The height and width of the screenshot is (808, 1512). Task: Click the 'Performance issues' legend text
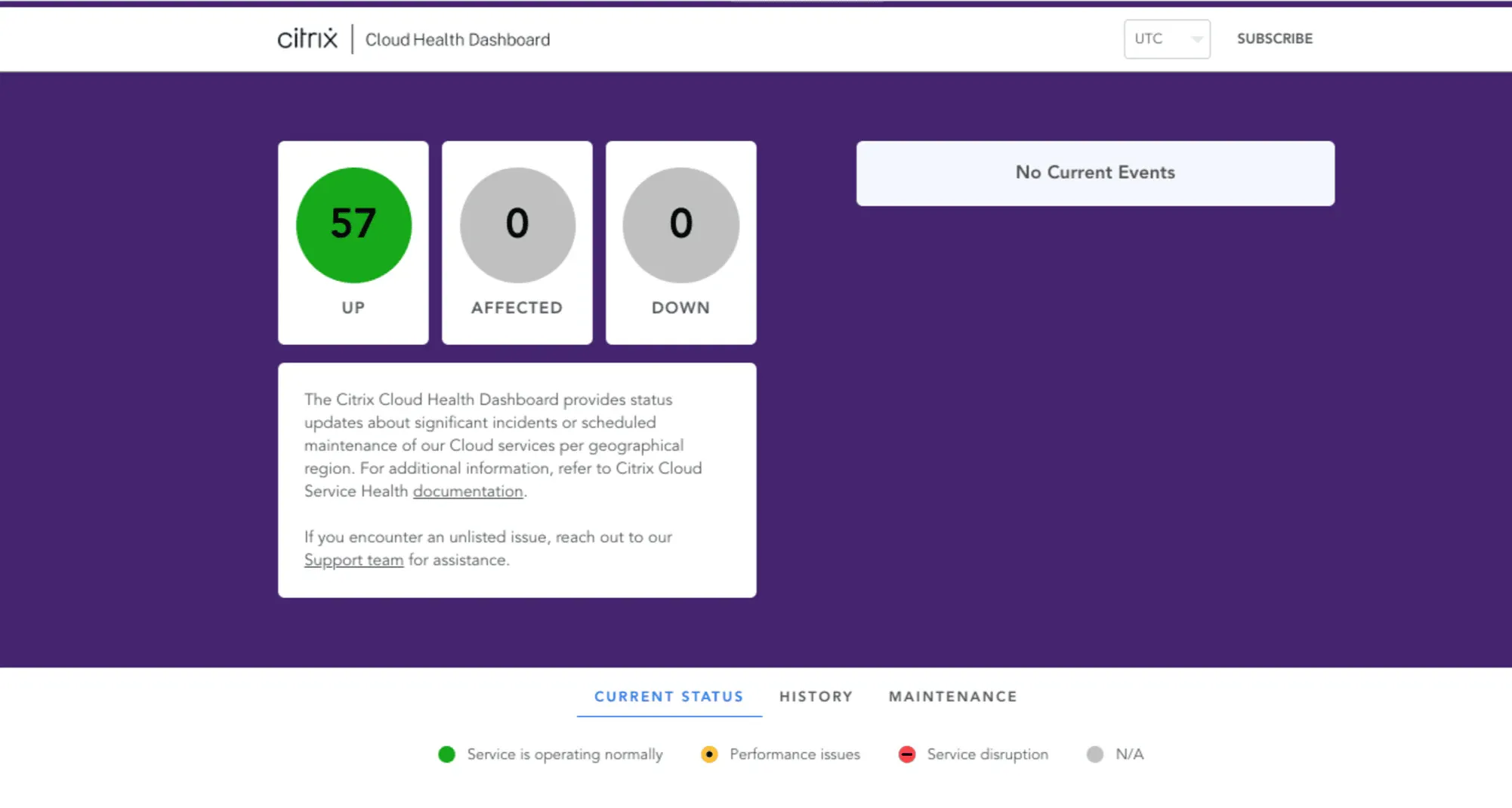tap(795, 754)
